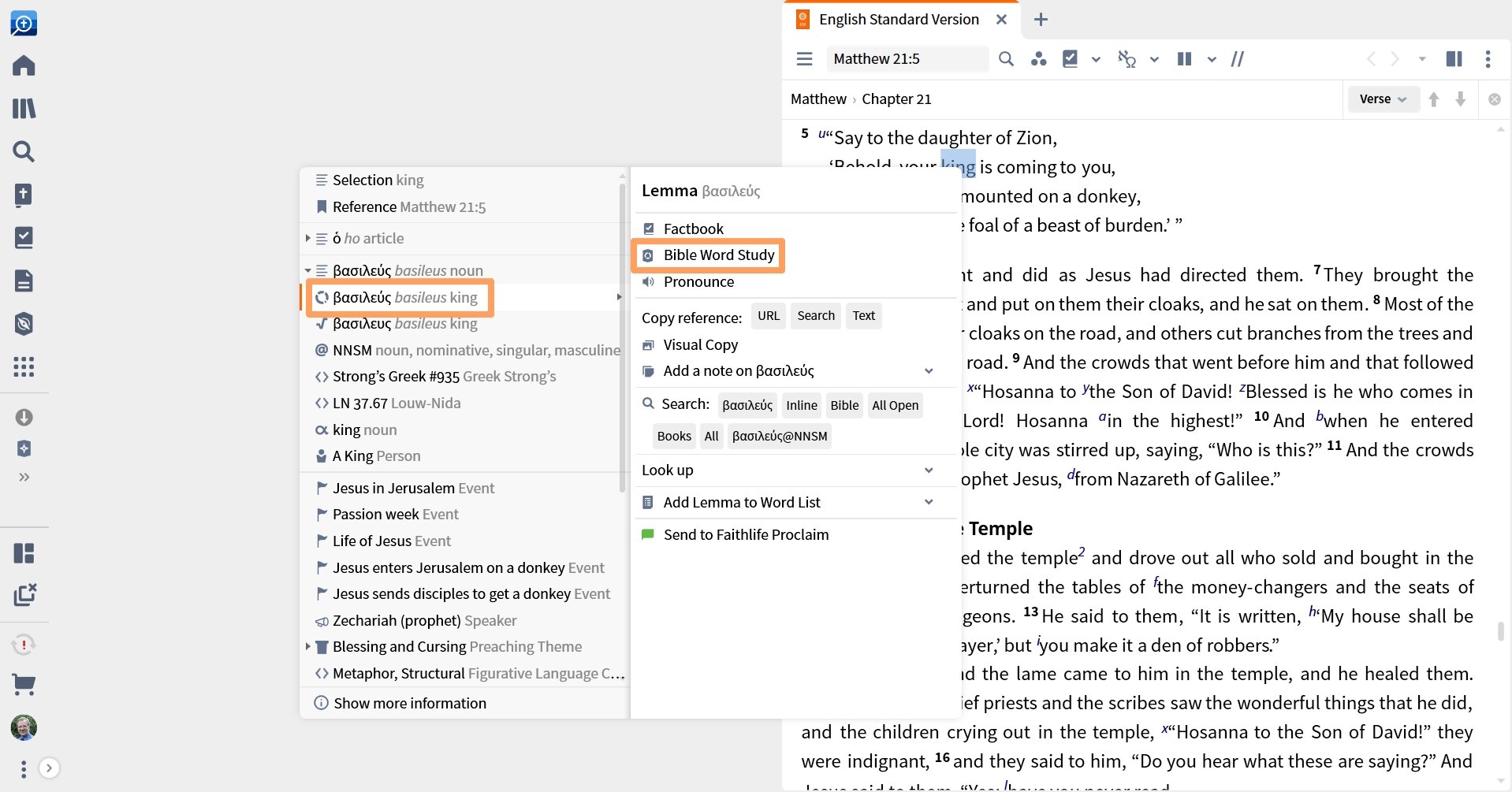Open the interlinear dropdown arrow

point(1154,59)
